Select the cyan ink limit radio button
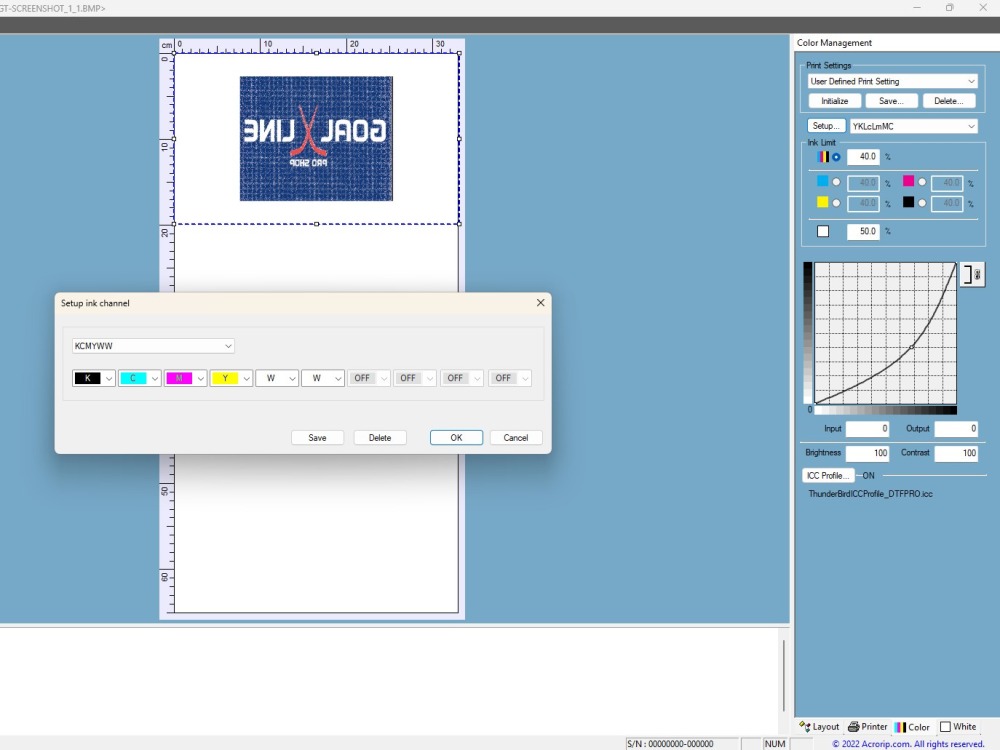 click(836, 182)
